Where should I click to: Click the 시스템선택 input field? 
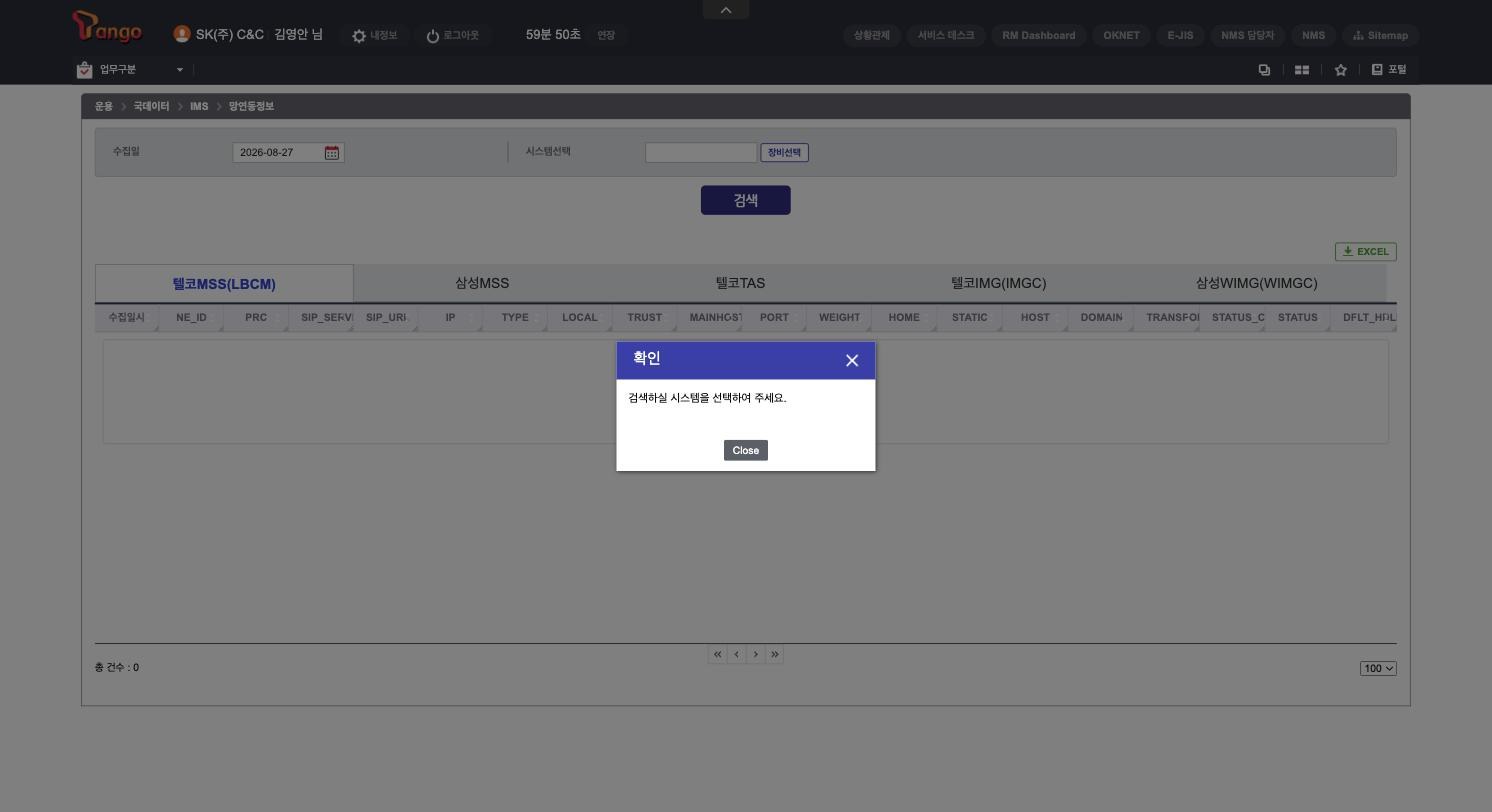(x=701, y=153)
